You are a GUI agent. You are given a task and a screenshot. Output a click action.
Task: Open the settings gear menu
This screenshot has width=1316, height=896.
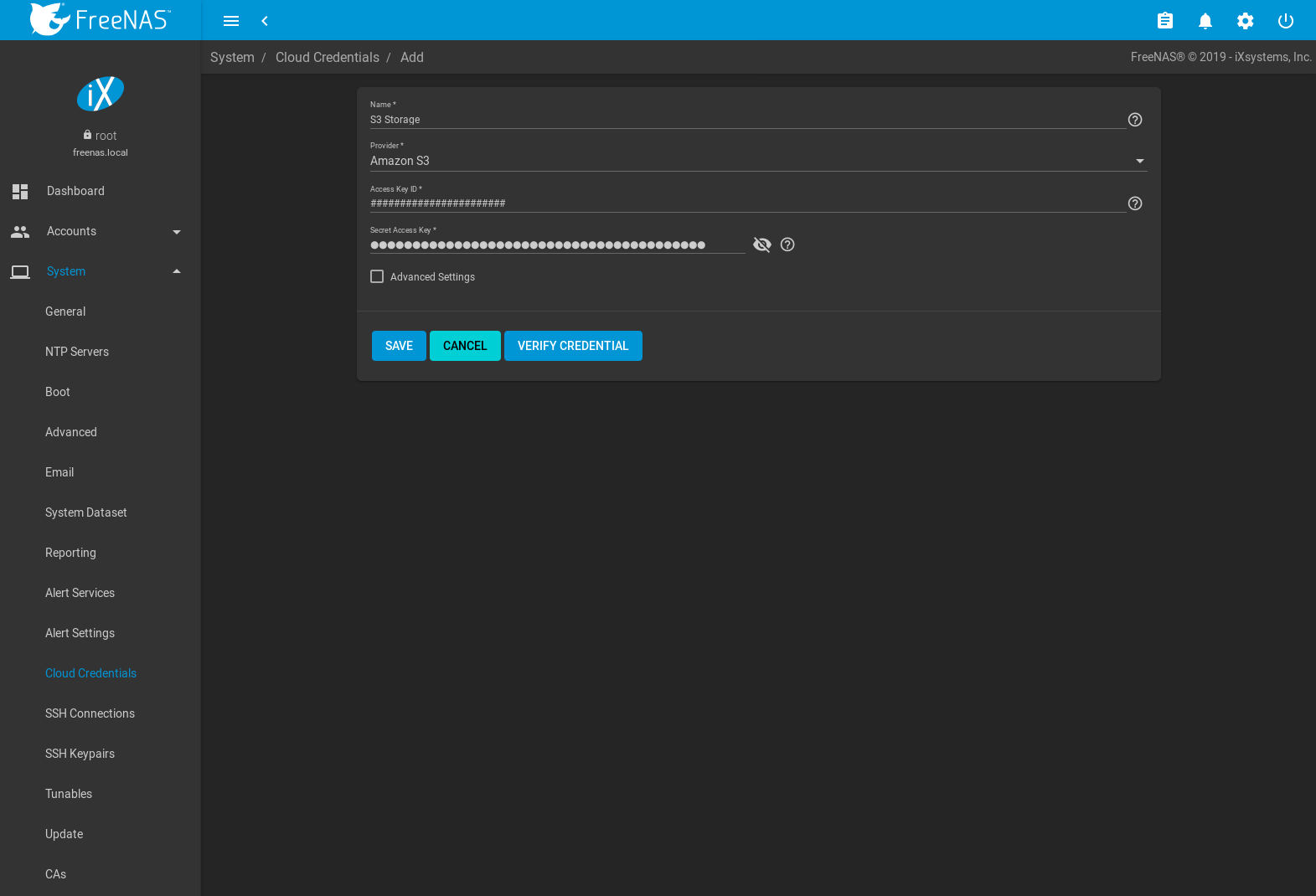(1246, 21)
